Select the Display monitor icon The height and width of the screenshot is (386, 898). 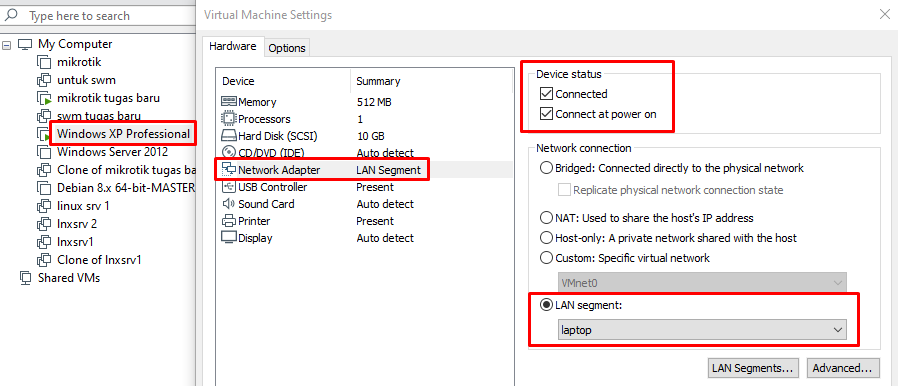[229, 238]
